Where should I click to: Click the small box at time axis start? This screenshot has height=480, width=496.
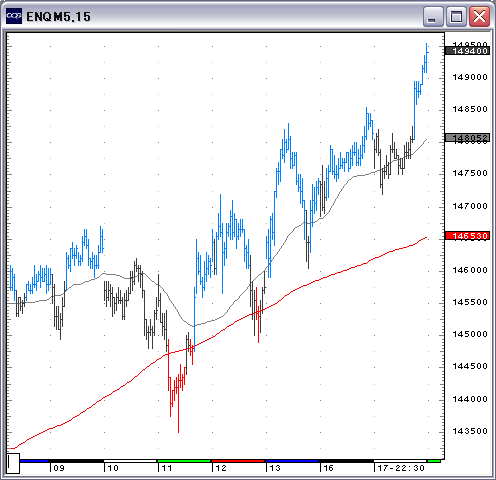(x=13, y=463)
